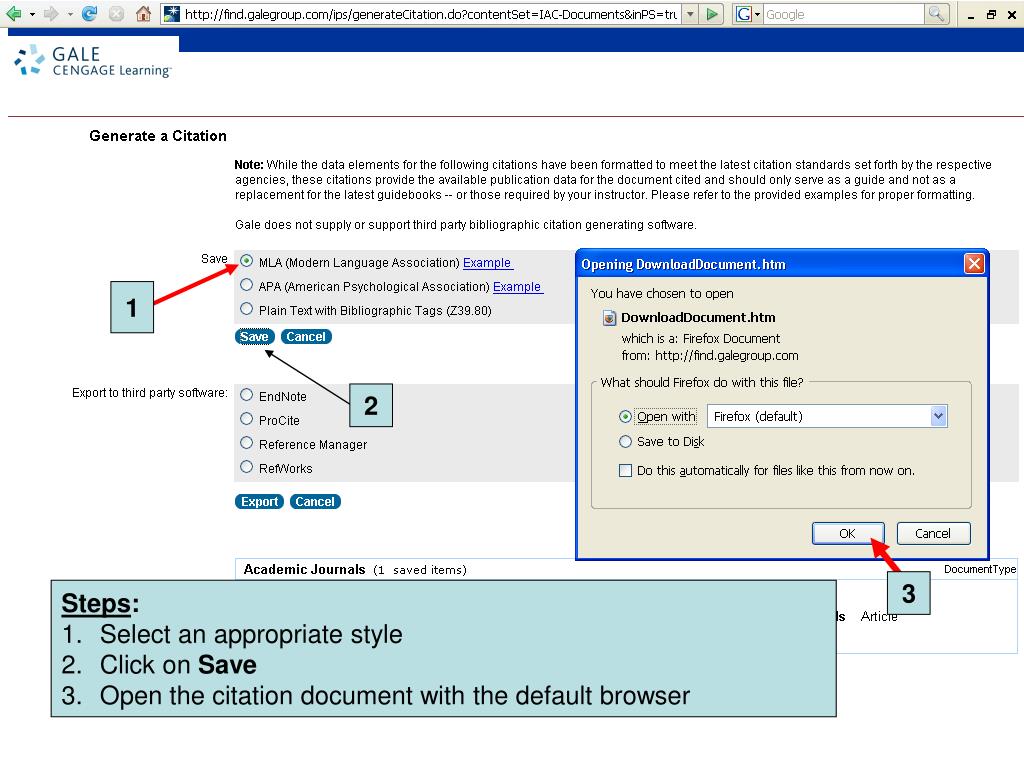The height and width of the screenshot is (768, 1024).
Task: Open the Firefox (default) application dropdown
Action: coord(938,416)
